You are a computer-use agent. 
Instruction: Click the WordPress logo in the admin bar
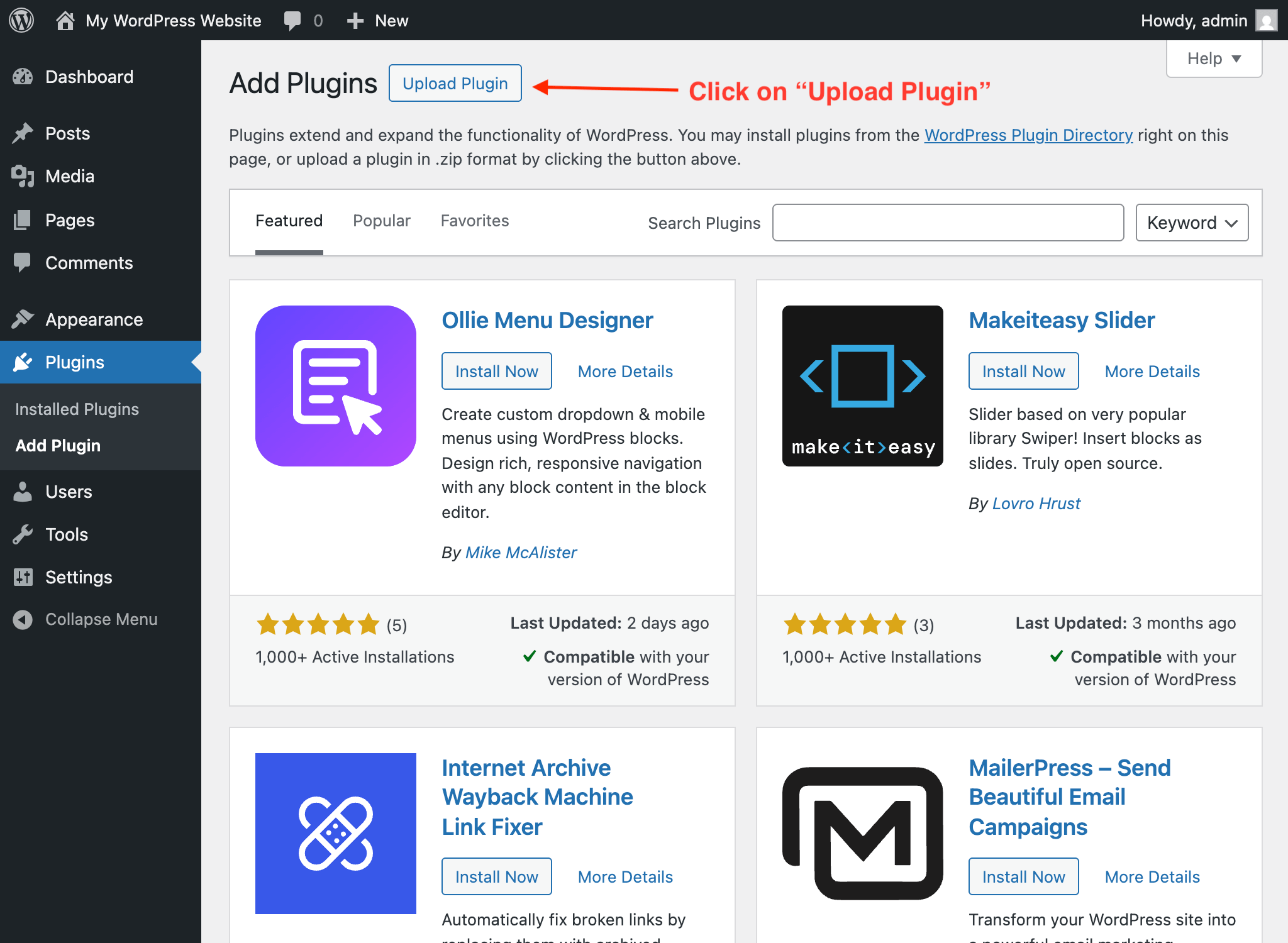pos(21,19)
